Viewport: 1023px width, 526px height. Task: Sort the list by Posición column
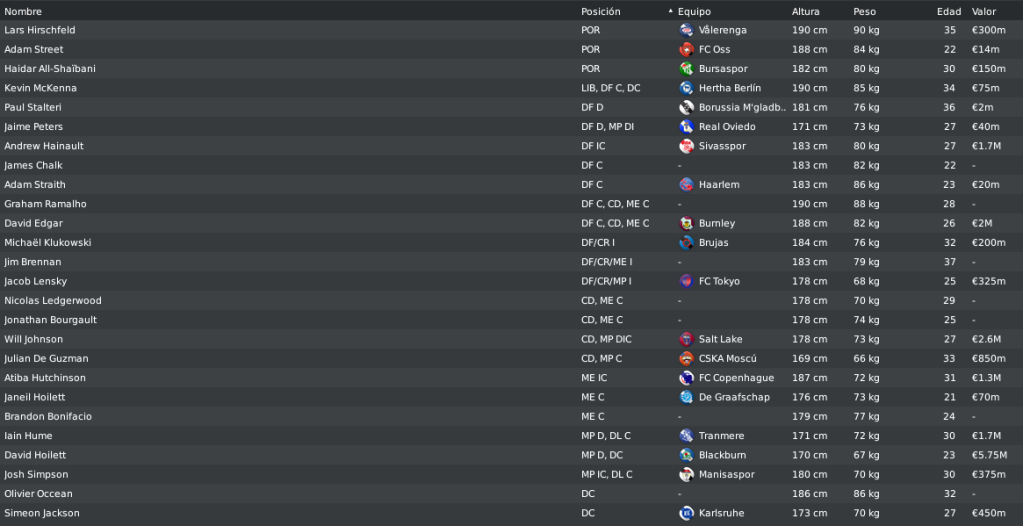[600, 12]
